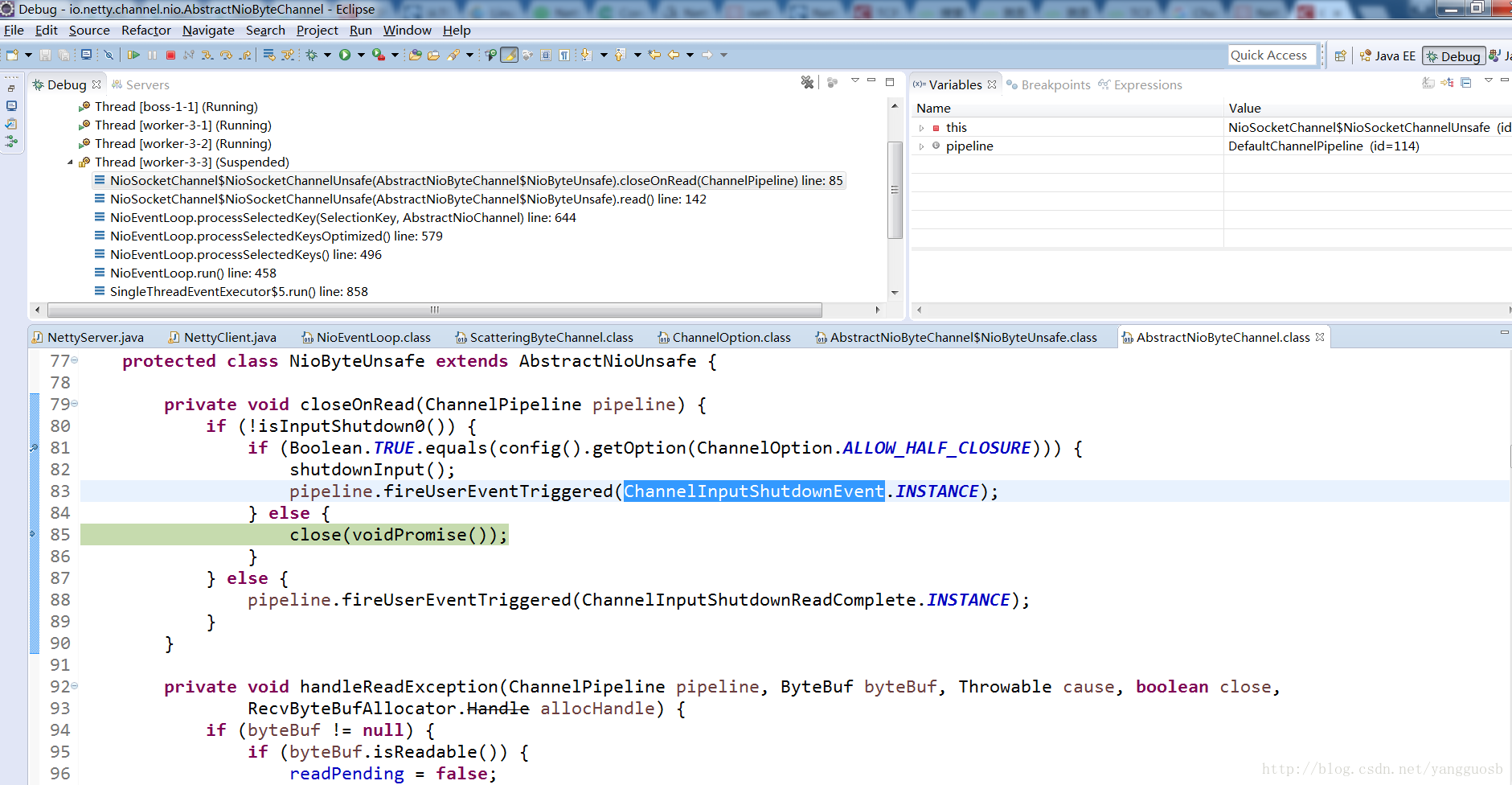Resume the suspended debug thread
Viewport: 1512px width, 785px height.
coord(133,55)
